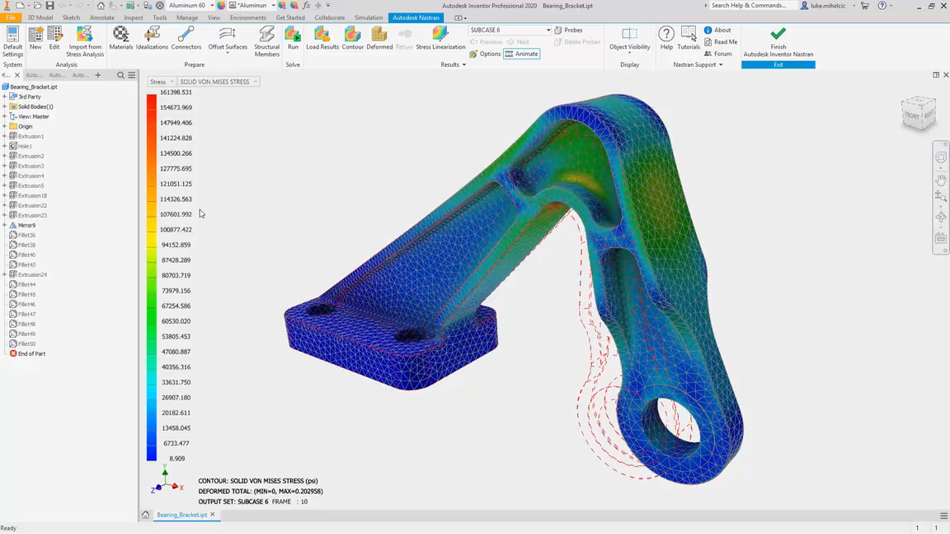This screenshot has width=950, height=534.
Task: Open the Stress result type dropdown
Action: click(x=161, y=82)
